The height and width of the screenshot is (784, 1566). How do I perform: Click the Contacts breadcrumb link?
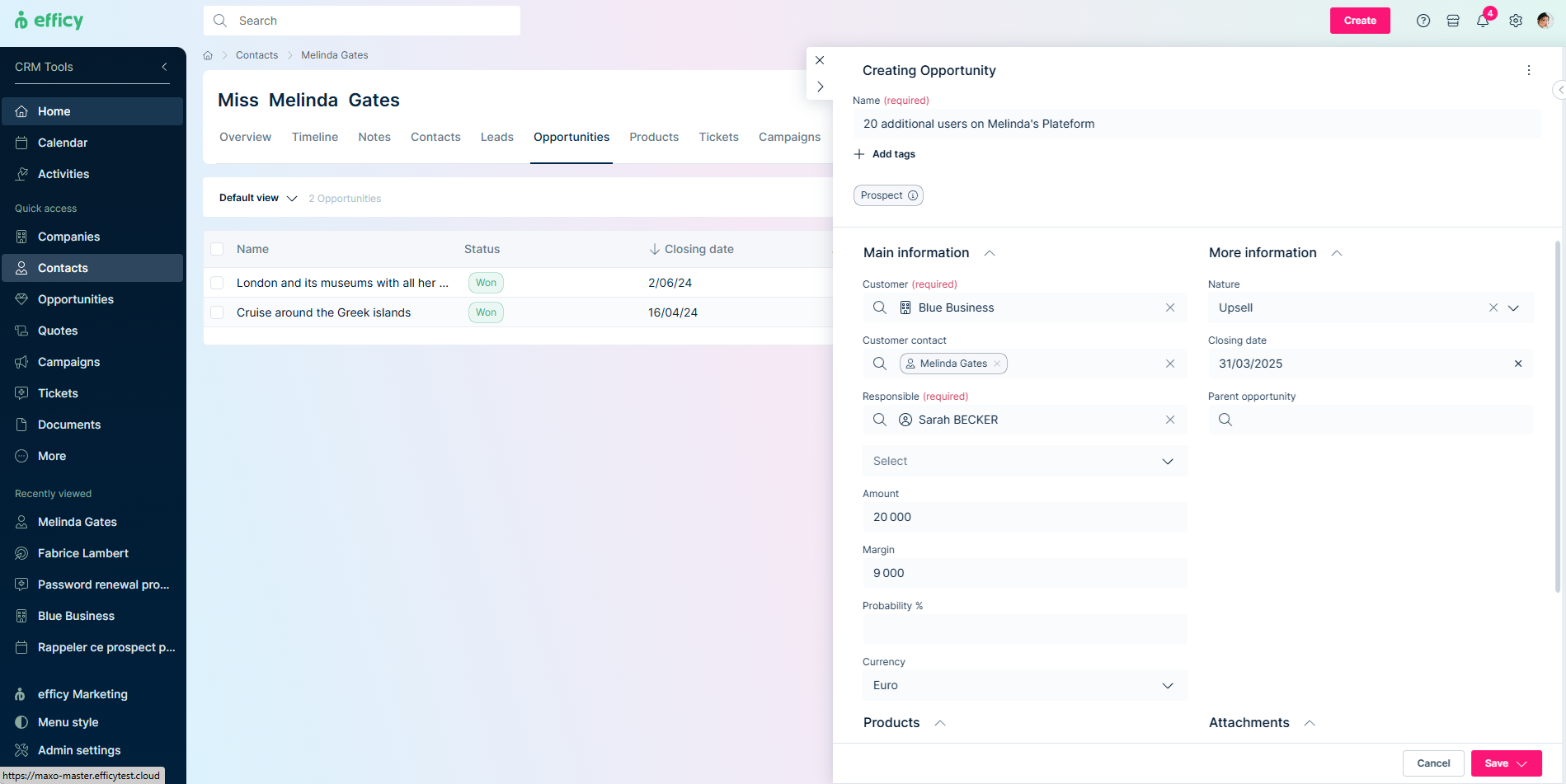click(x=256, y=55)
